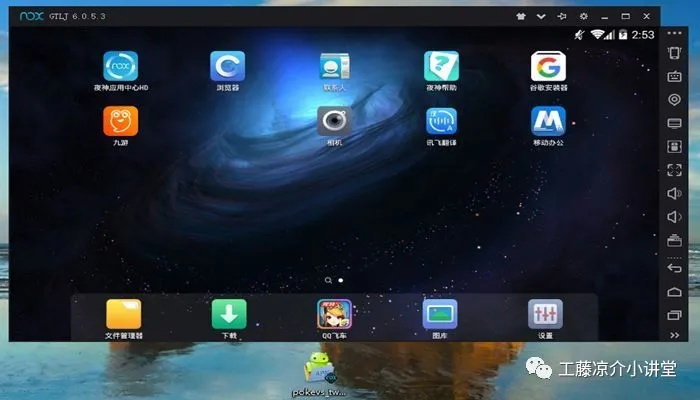Open the 图库 gallery app in dock

(440, 314)
